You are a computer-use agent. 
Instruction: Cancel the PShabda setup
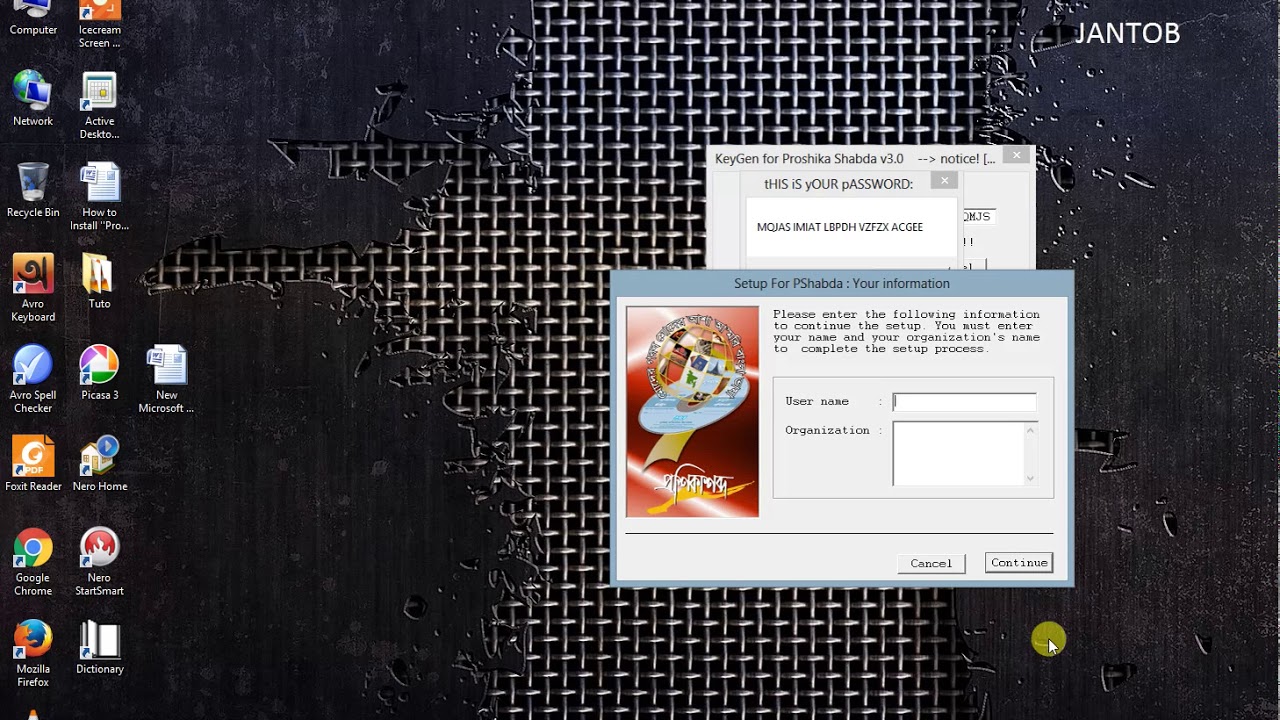931,563
